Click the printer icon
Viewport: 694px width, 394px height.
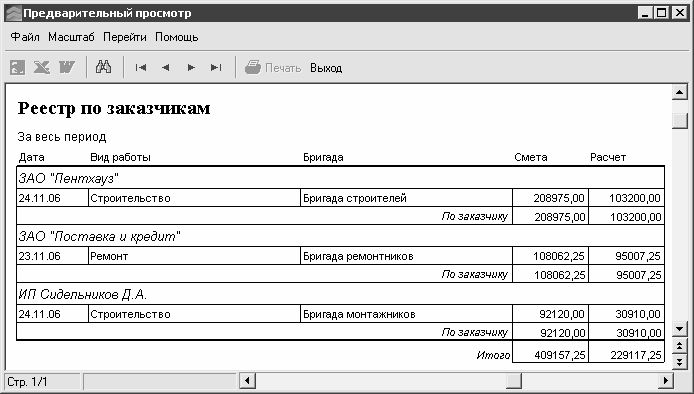[x=253, y=68]
